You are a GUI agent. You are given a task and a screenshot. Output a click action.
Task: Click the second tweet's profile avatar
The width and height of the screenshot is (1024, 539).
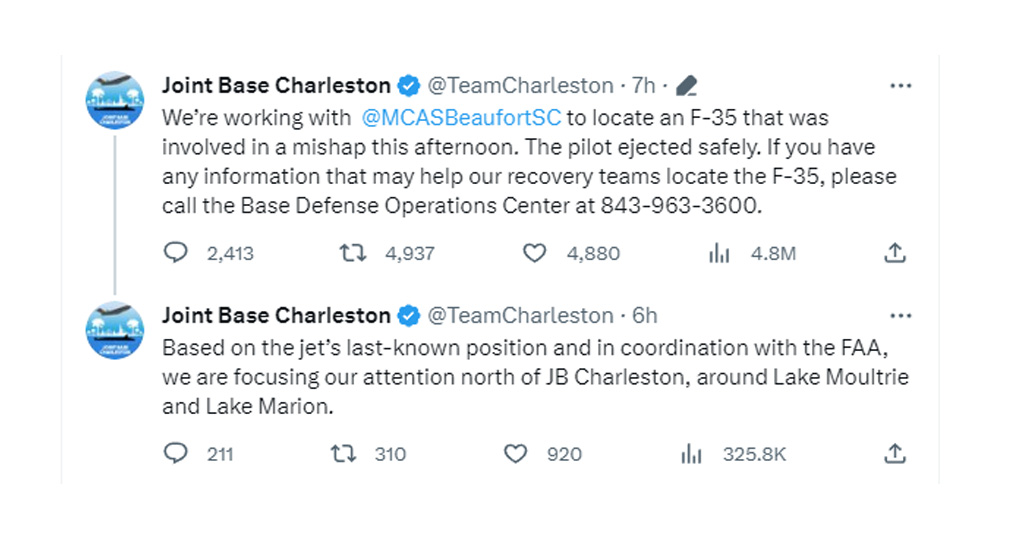click(115, 330)
